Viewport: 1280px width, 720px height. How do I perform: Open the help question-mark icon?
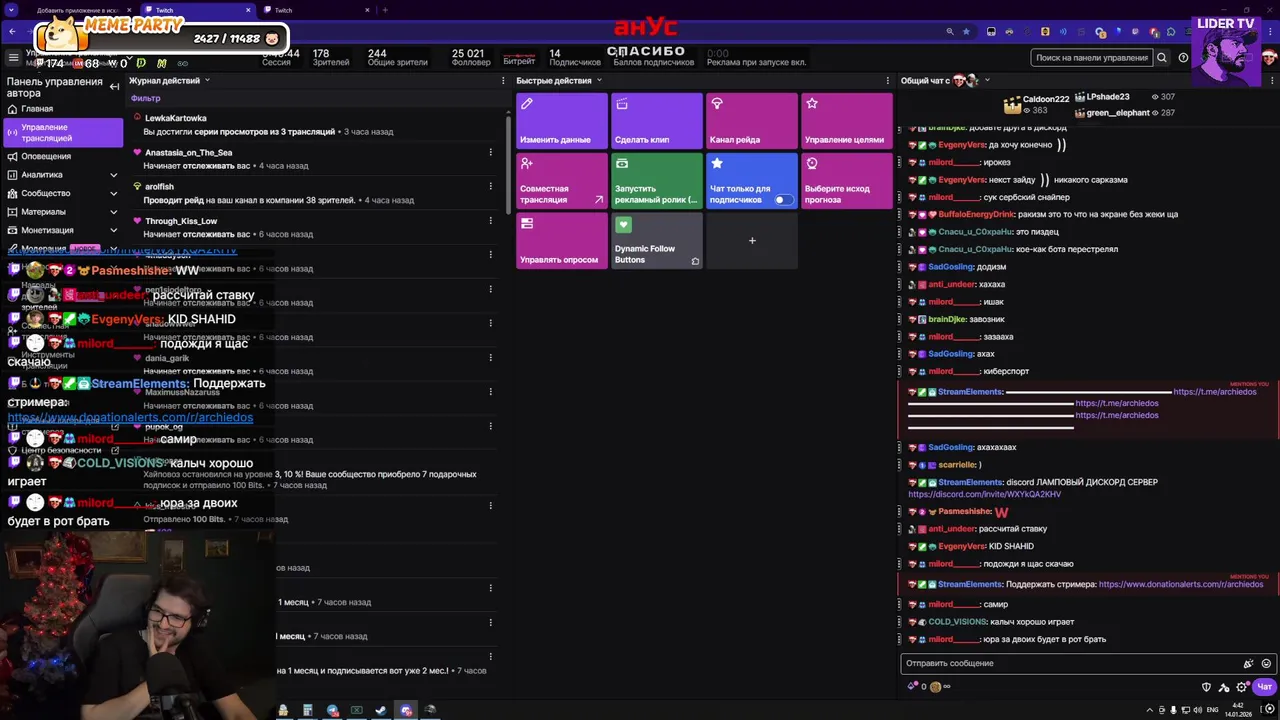pos(1183,58)
